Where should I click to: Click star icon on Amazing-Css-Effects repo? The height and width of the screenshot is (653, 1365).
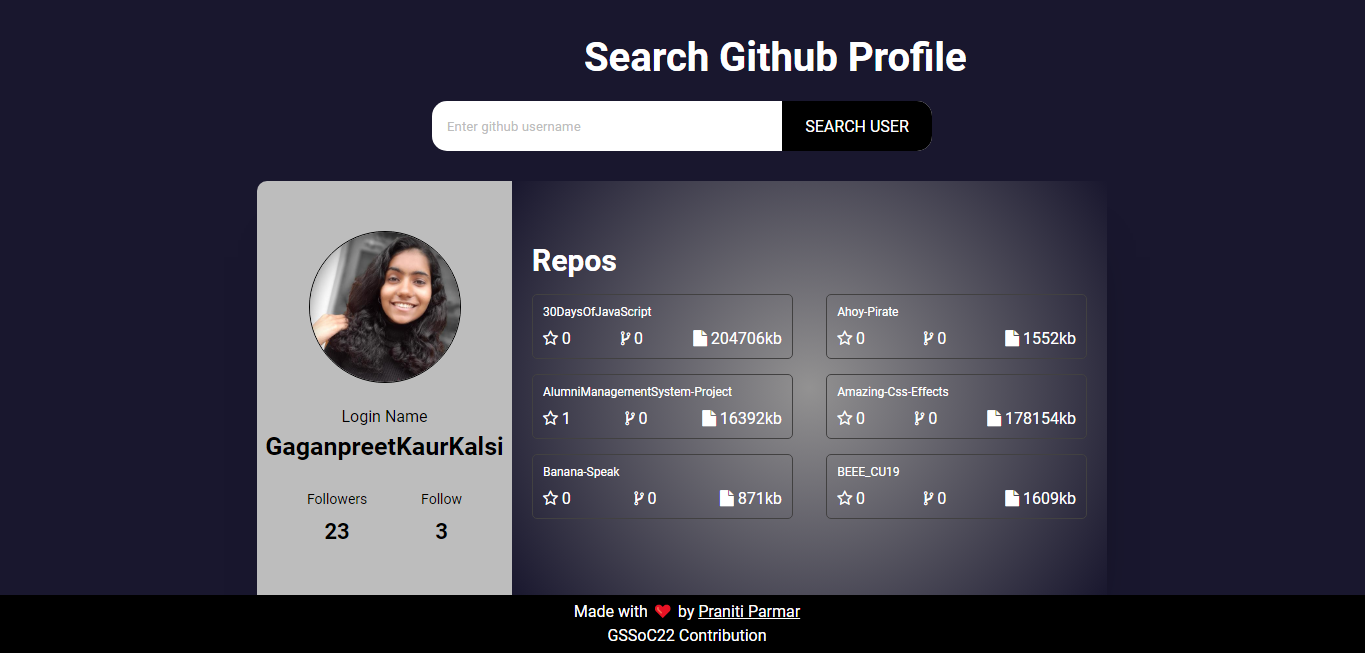coord(845,419)
